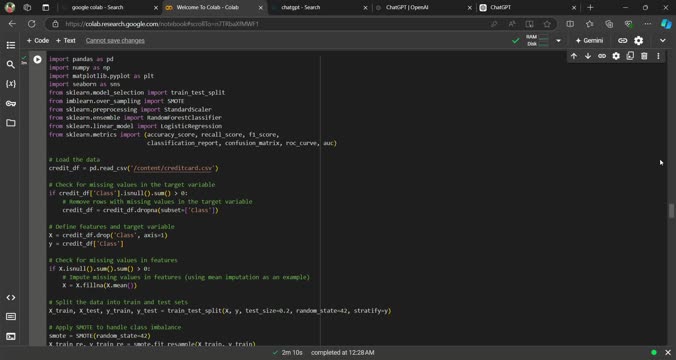
Task: Copy link to cell in cell toolbar
Action: [x=602, y=56]
